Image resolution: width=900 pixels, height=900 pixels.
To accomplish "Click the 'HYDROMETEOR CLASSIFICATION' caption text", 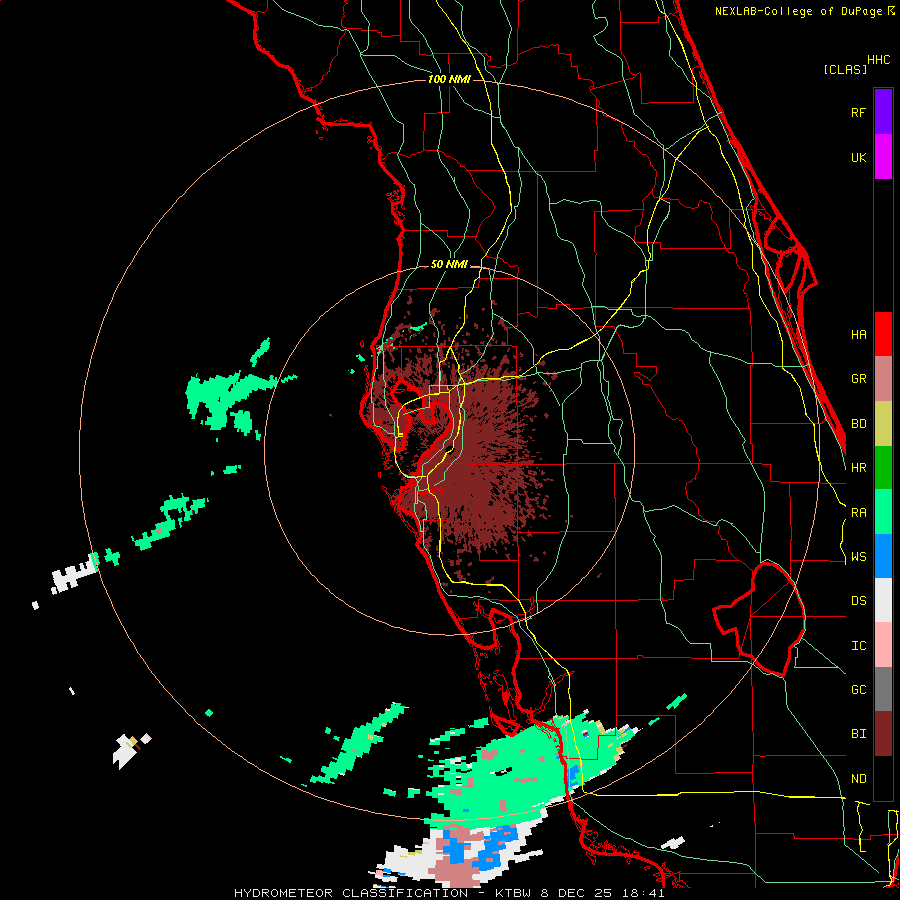I will (x=351, y=893).
